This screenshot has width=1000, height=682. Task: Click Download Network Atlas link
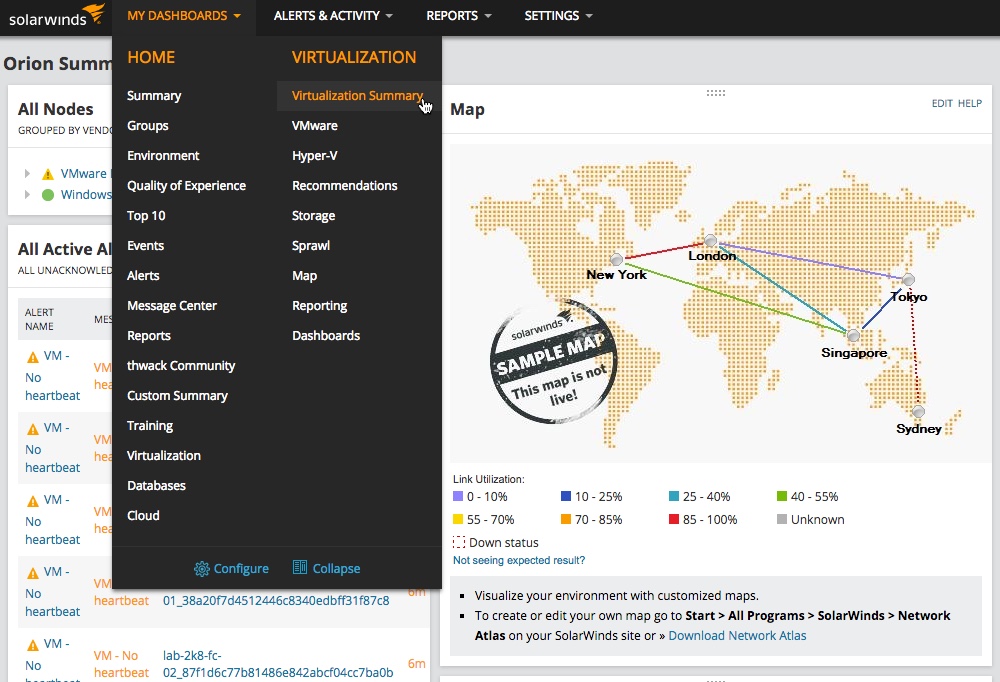[x=737, y=635]
